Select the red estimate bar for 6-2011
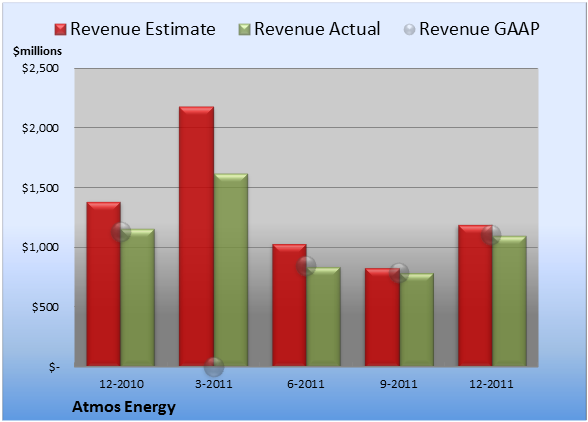Viewport: 588px width, 422px height. click(289, 305)
